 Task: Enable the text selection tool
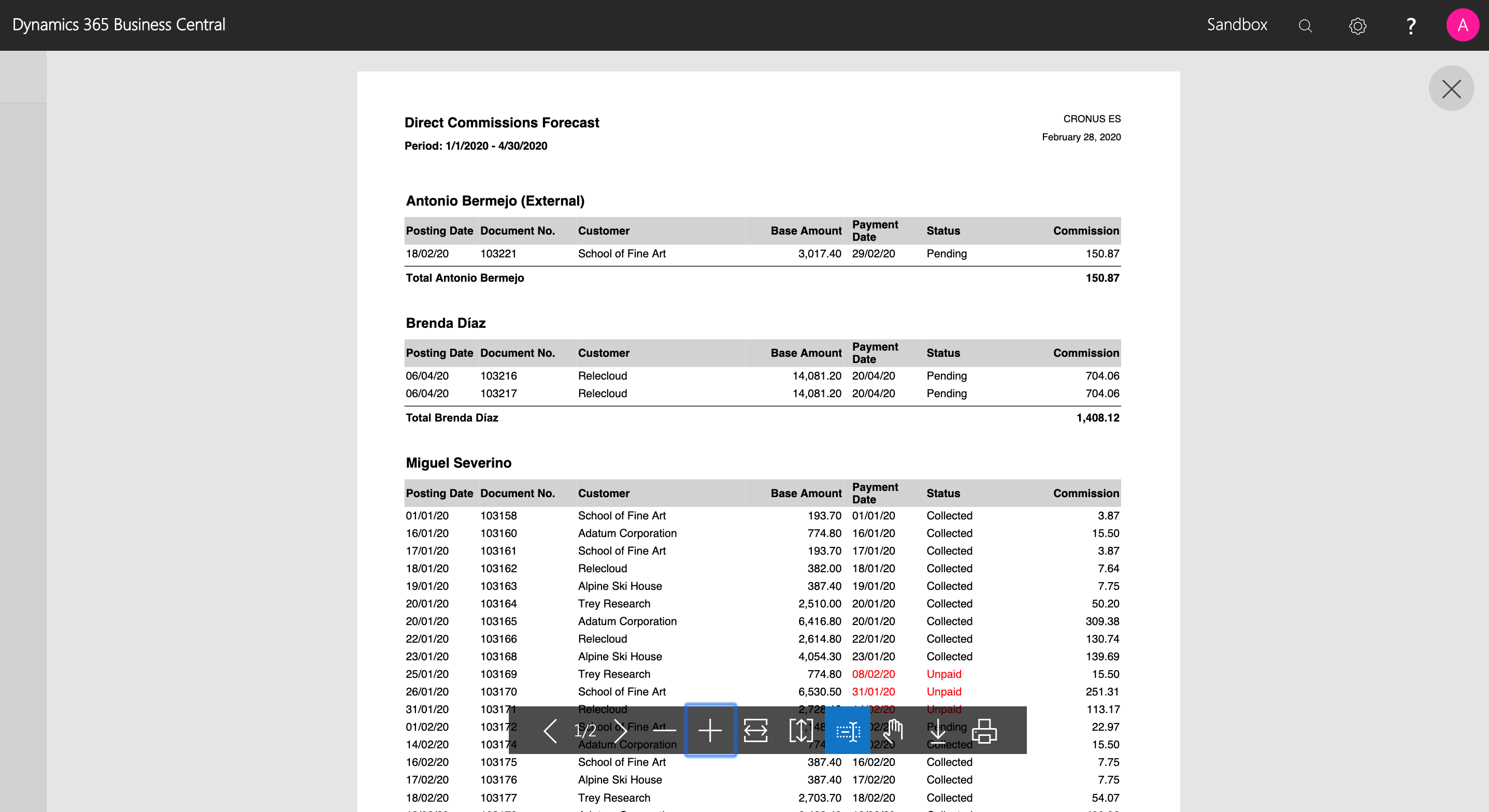(848, 731)
